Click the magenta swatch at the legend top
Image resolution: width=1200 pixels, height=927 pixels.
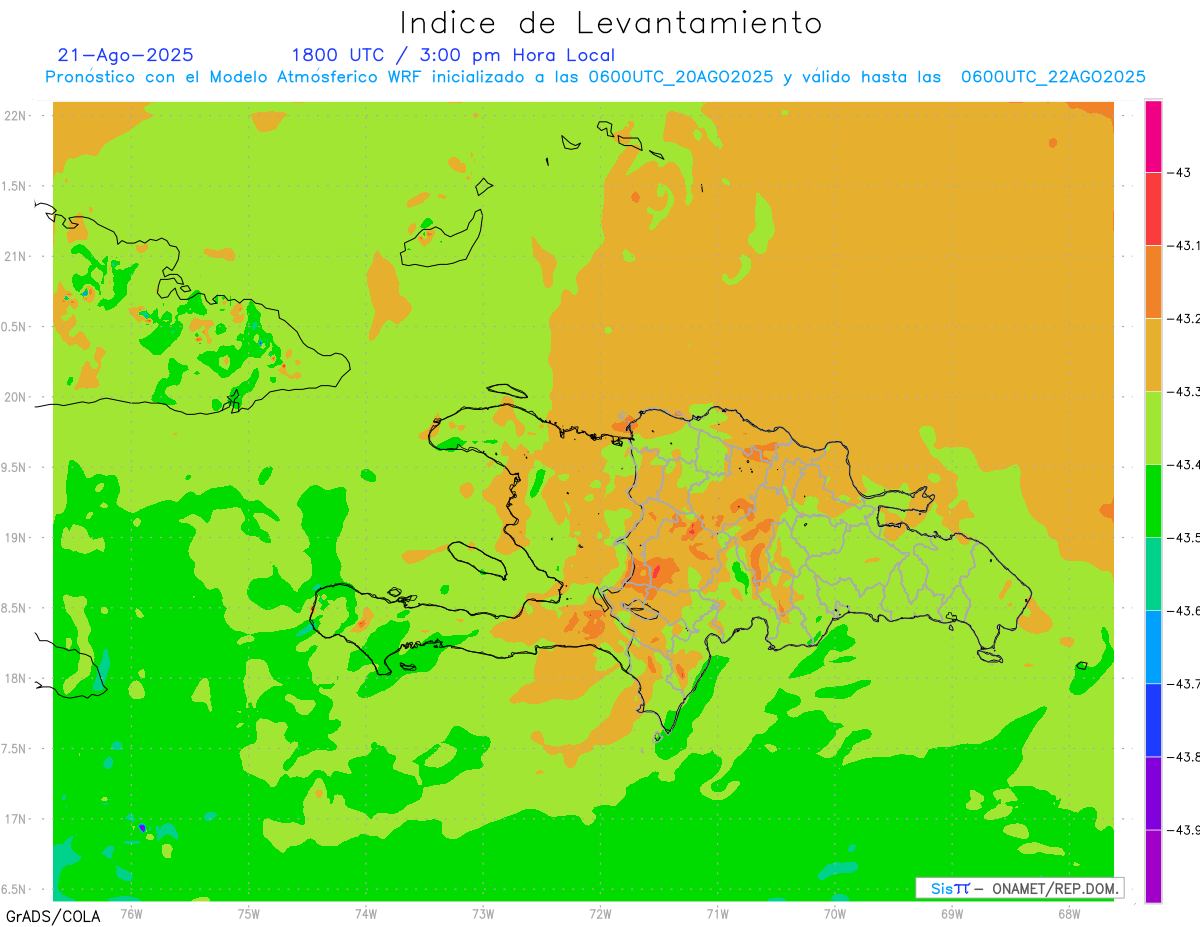tap(1153, 136)
